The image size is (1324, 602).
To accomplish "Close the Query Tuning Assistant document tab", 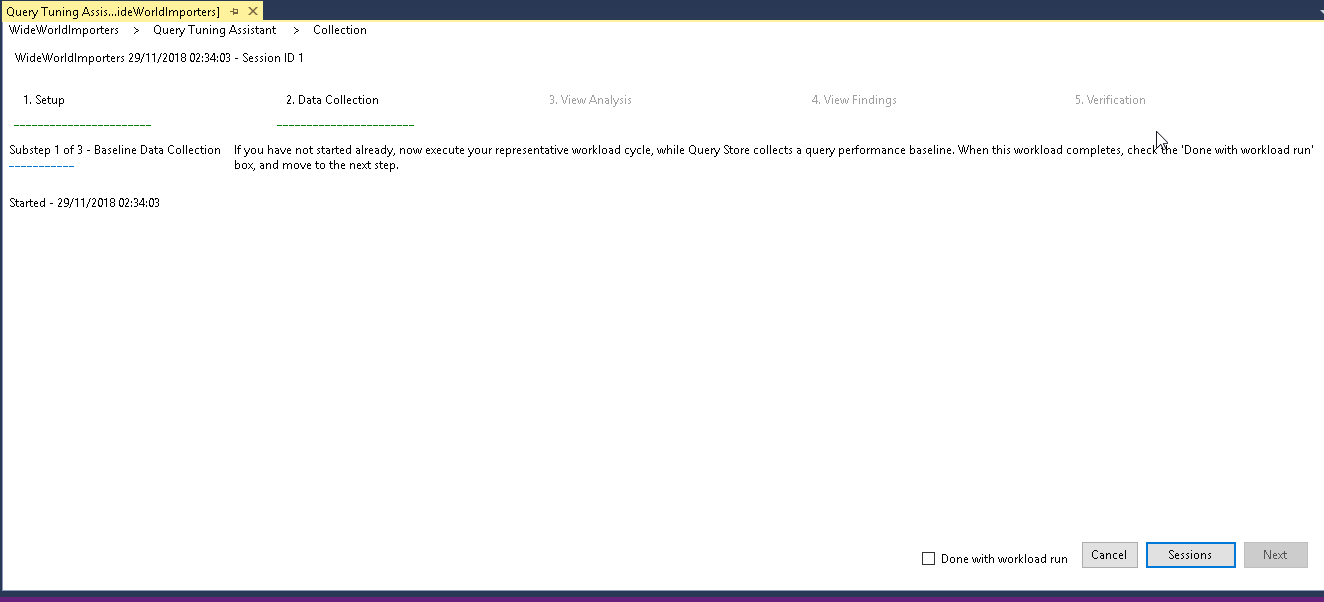I will tap(252, 11).
